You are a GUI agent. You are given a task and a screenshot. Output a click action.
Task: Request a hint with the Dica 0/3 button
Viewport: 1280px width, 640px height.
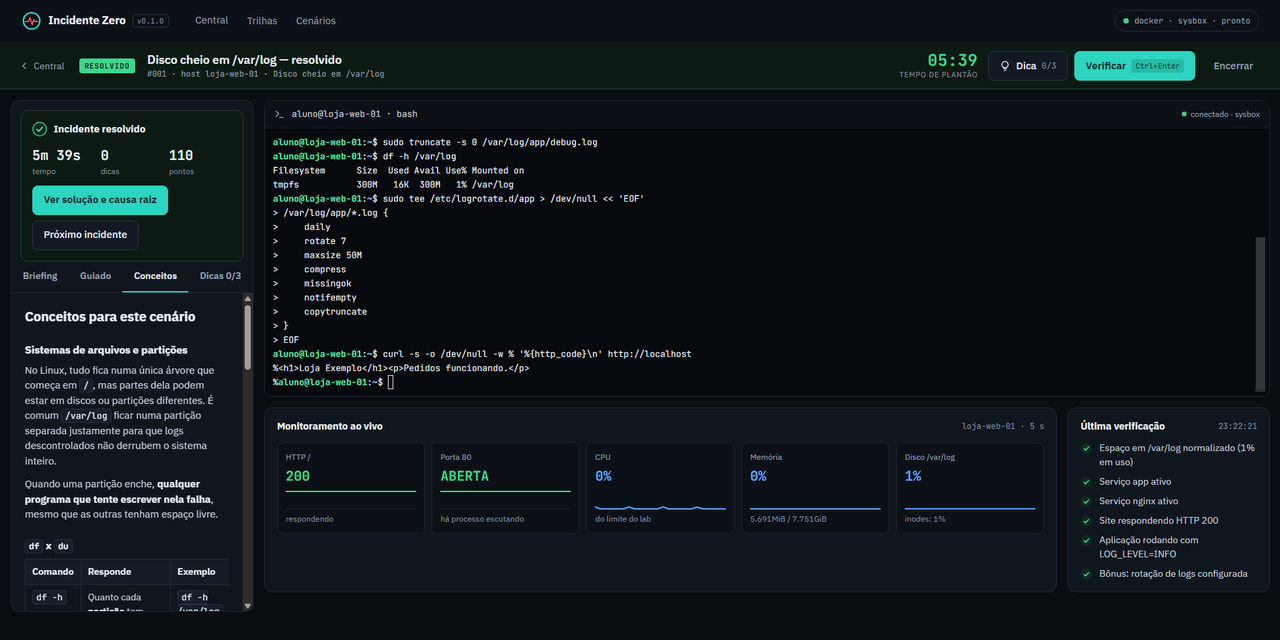pos(1028,66)
